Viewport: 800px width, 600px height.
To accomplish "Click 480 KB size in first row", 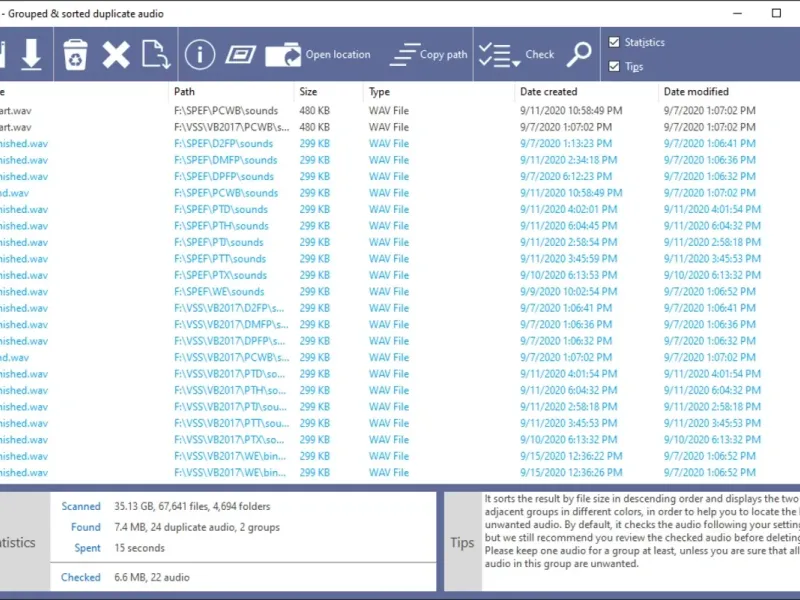I will pyautogui.click(x=314, y=111).
